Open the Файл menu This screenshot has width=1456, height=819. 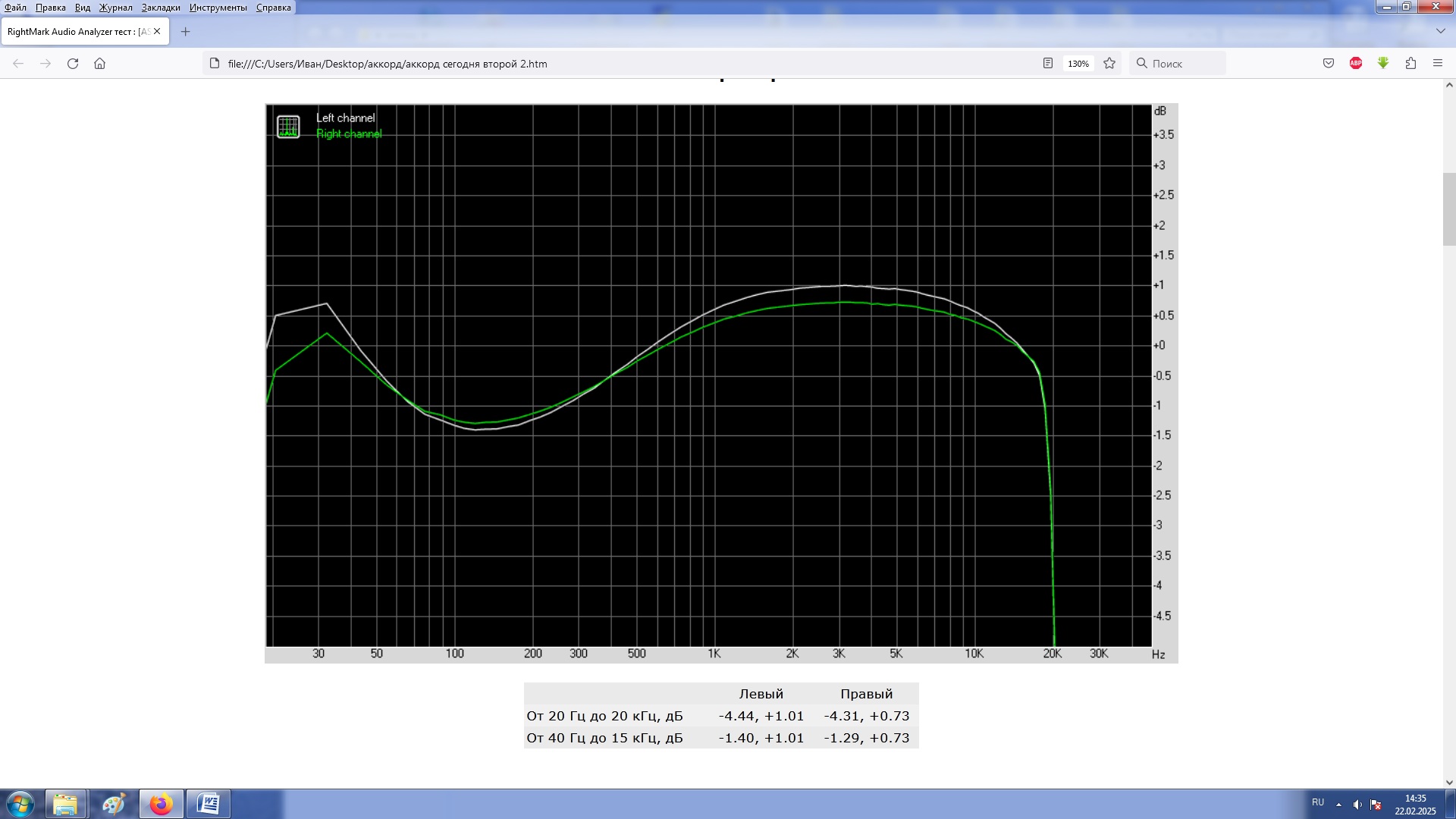pos(15,8)
